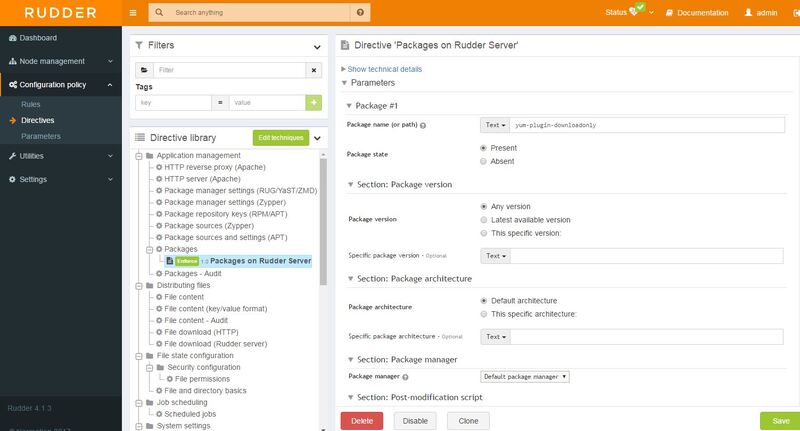The image size is (800, 431).
Task: Save the directive
Action: pos(781,421)
